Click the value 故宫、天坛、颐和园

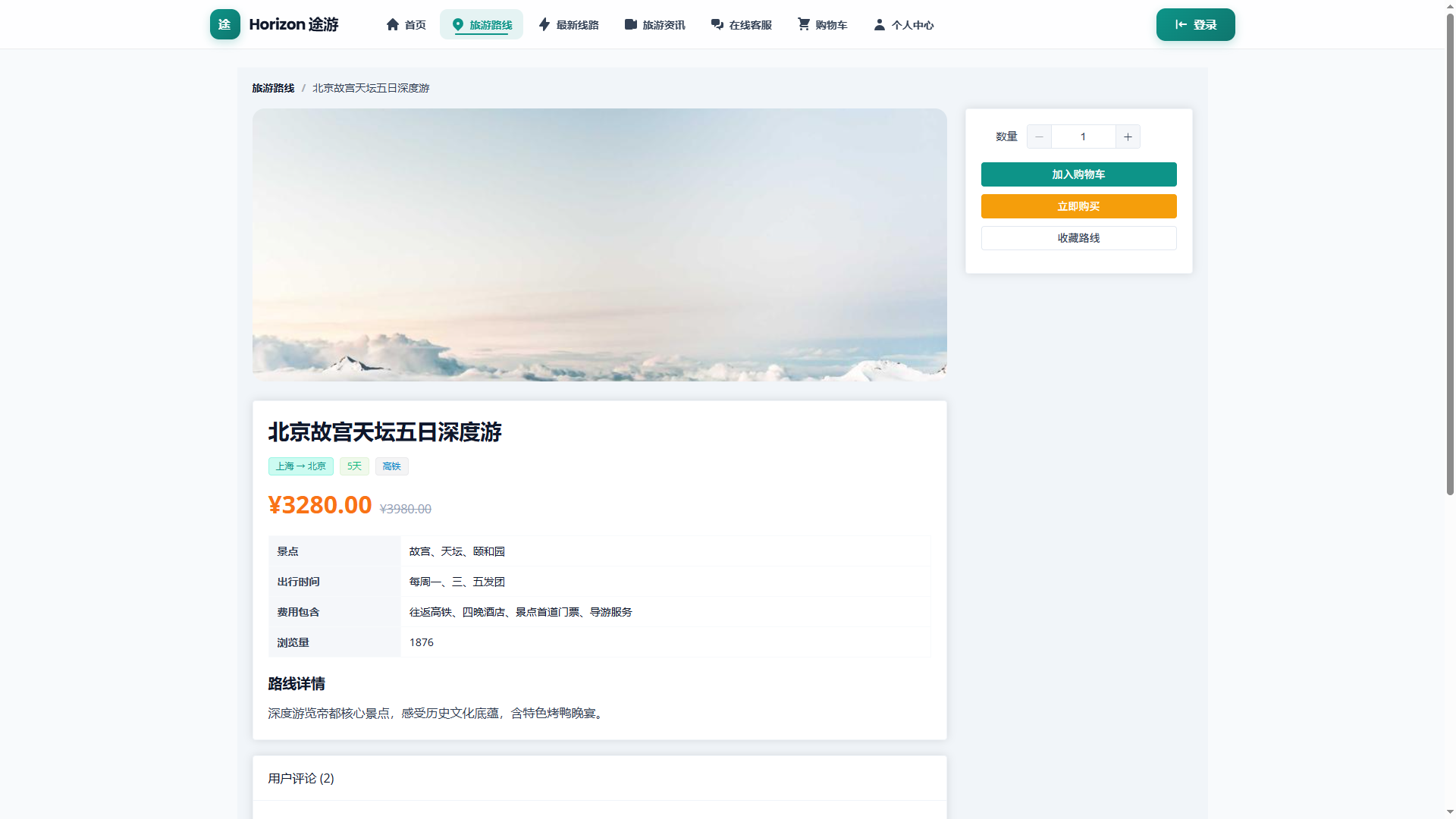click(457, 551)
